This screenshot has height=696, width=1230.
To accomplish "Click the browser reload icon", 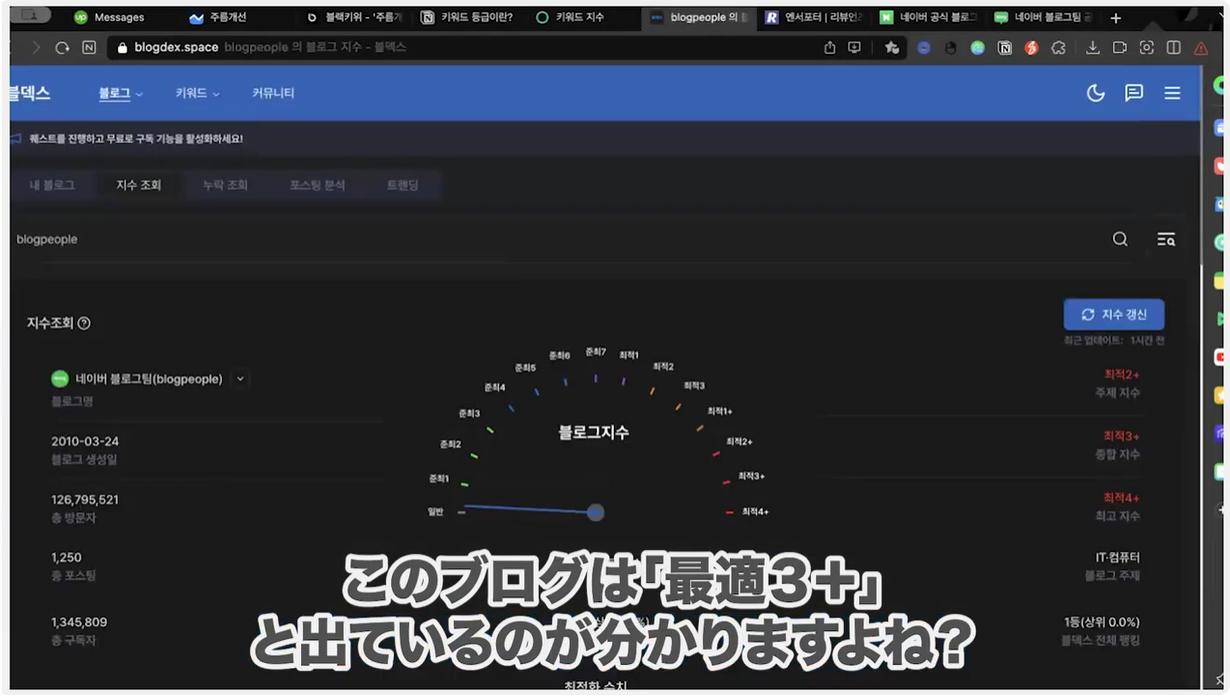I will pyautogui.click(x=62, y=47).
